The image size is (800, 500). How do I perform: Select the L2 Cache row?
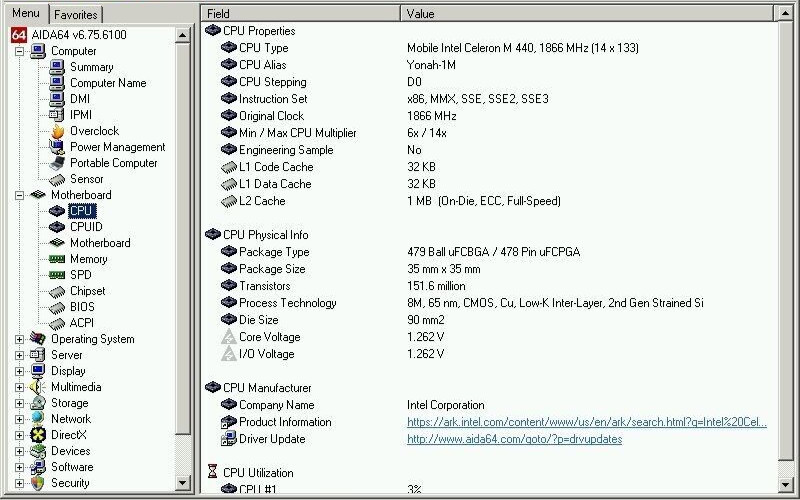coord(490,201)
